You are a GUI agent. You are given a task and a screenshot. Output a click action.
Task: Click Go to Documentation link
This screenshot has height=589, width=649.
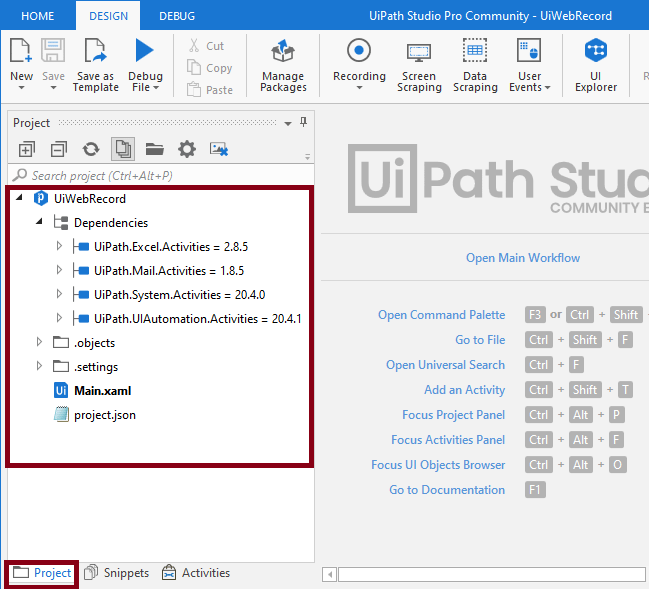447,490
